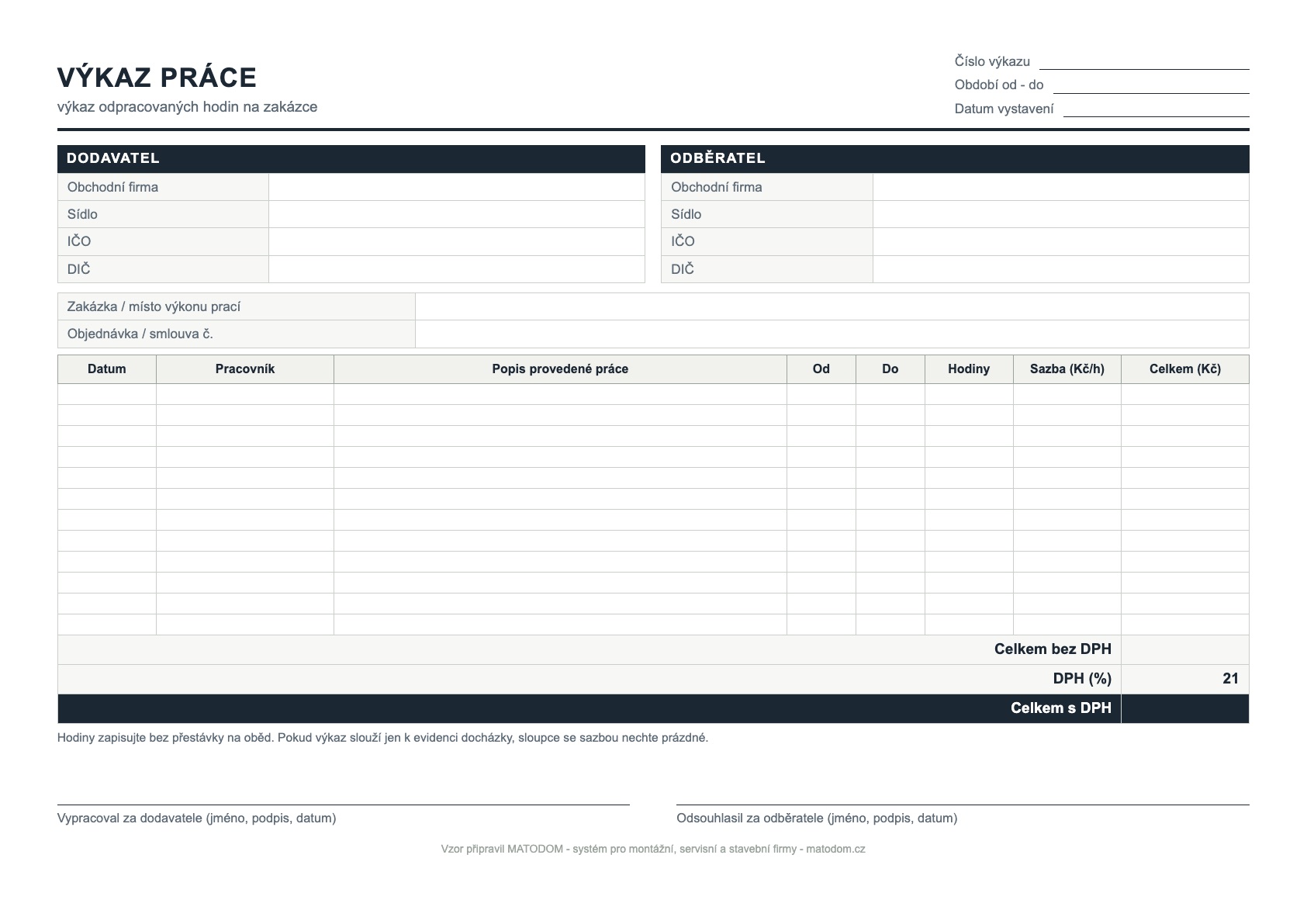Click 'Objednávka / smlouva č.' value field

point(832,334)
